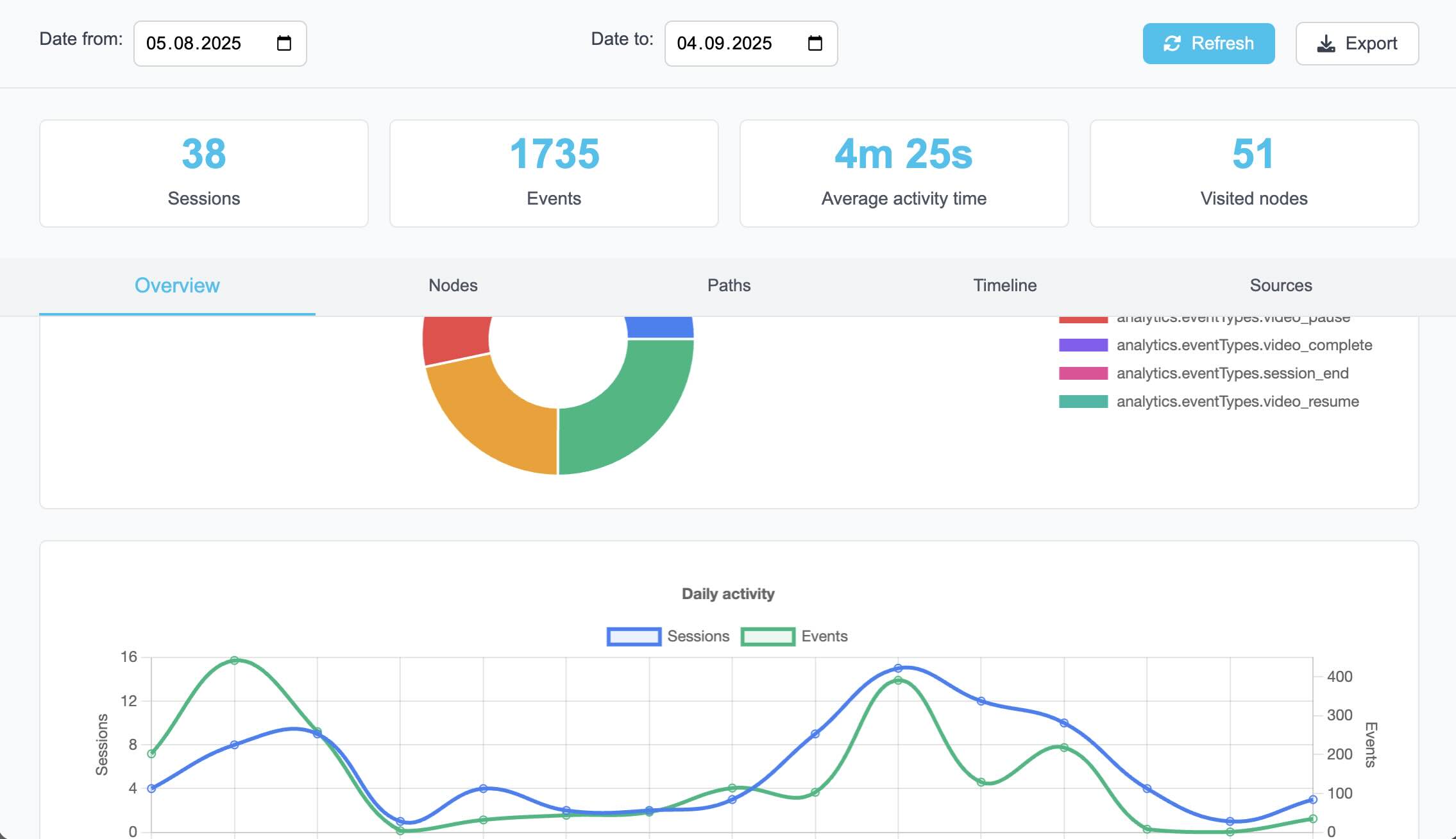Screen dimensions: 1456x839
Task: Open the 'Date to' calendar picker
Action: tap(815, 43)
